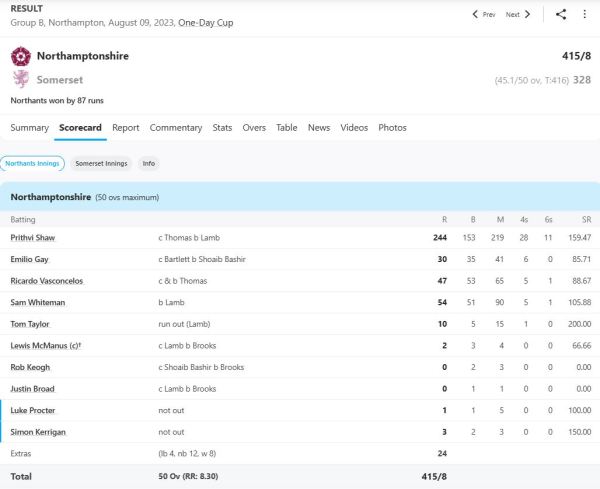The image size is (600, 489).
Task: Click the share icon
Action: point(561,14)
